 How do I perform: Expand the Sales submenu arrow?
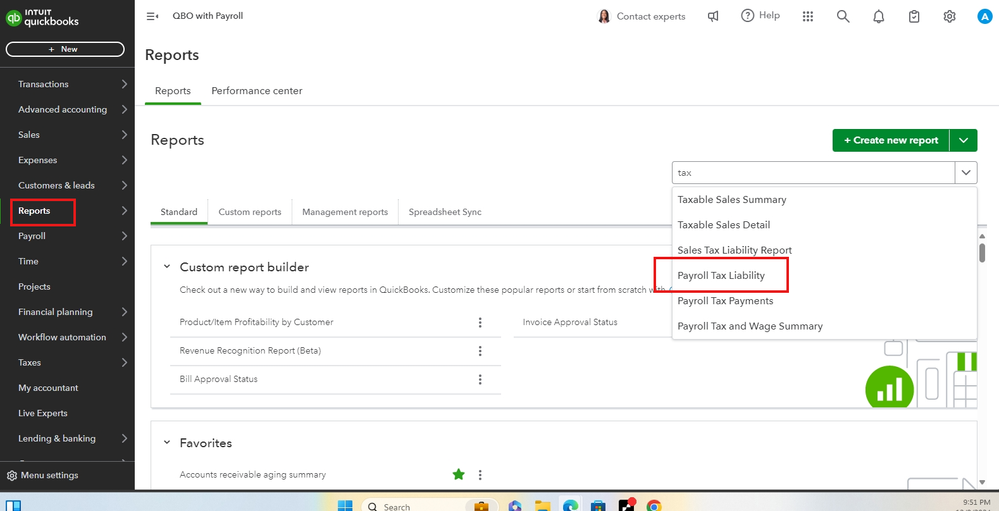click(x=124, y=135)
